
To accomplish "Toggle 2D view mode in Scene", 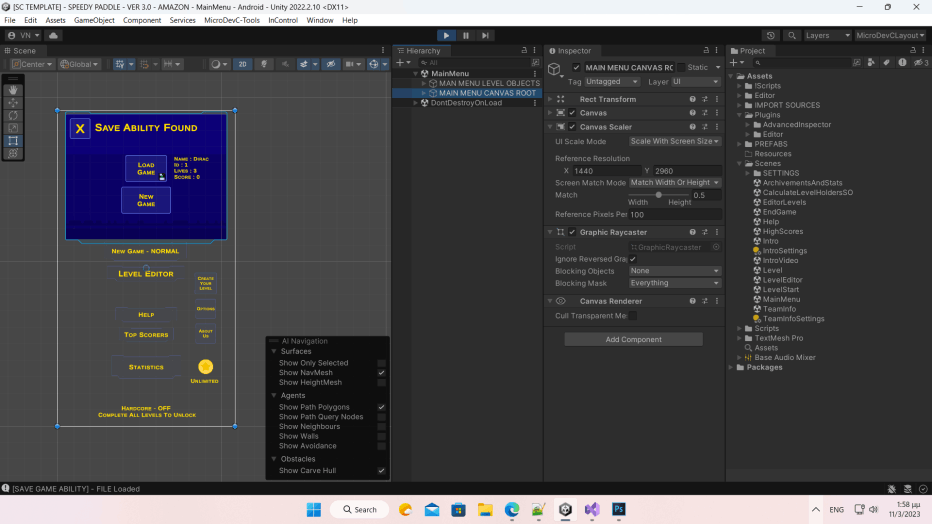I will pos(242,64).
